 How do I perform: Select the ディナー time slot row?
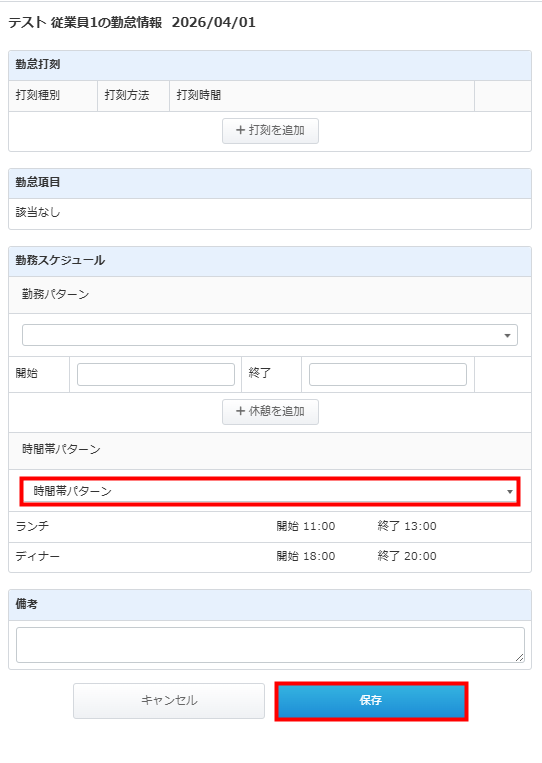pyautogui.click(x=270, y=557)
